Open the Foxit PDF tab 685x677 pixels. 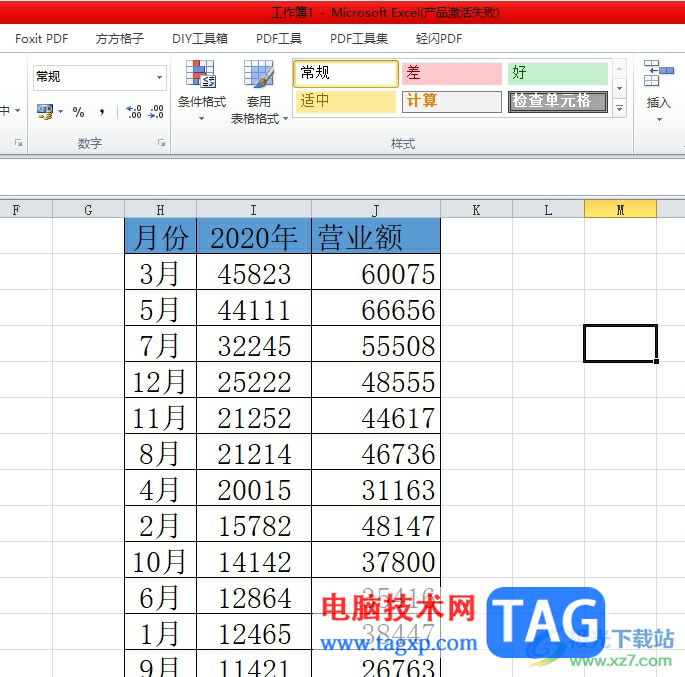coord(42,39)
